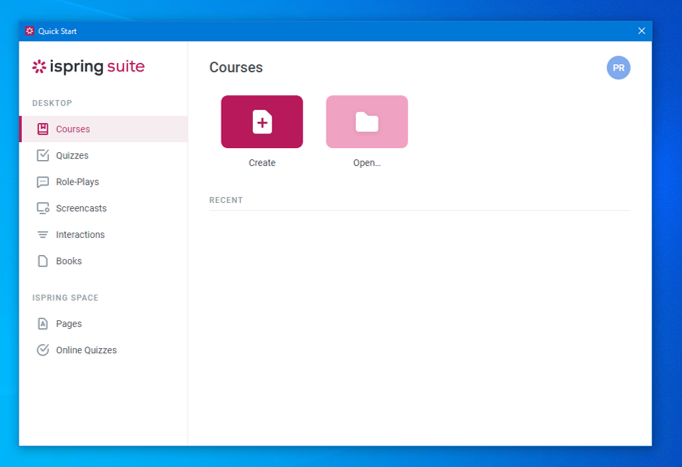Create a new course with the plus tile
682x467 pixels.
[x=262, y=122]
